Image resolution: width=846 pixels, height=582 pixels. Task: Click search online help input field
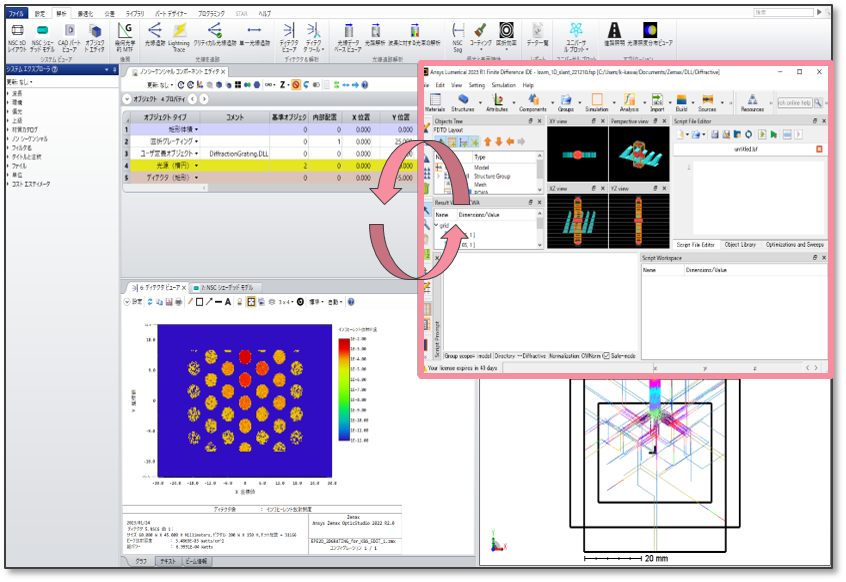(795, 102)
